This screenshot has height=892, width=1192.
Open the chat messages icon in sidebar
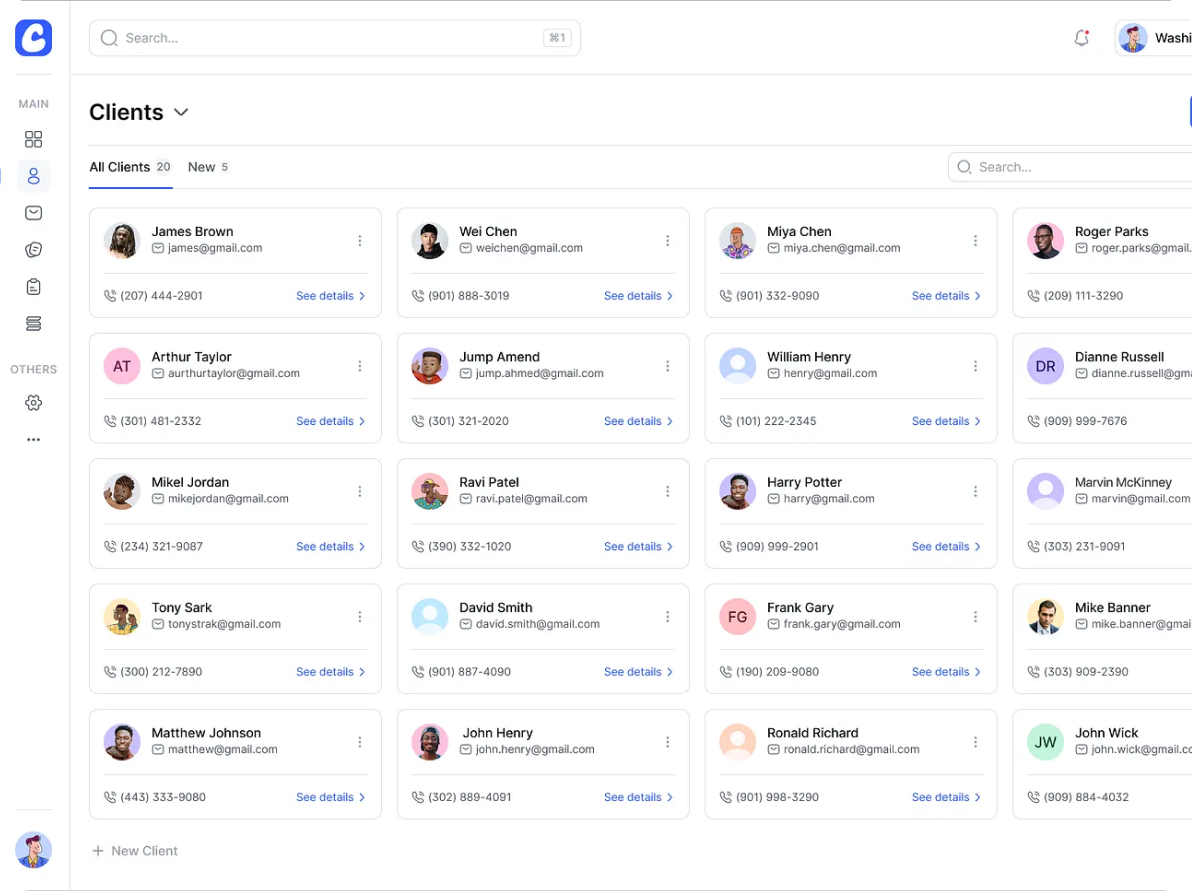(x=33, y=249)
